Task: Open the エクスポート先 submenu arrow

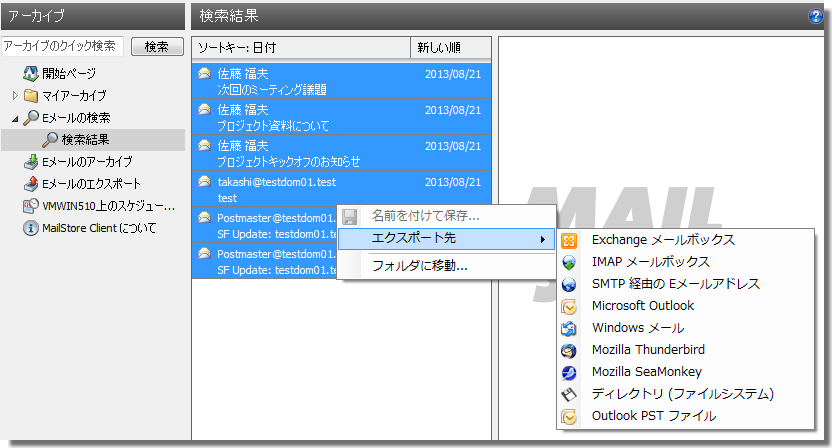Action: tap(542, 239)
